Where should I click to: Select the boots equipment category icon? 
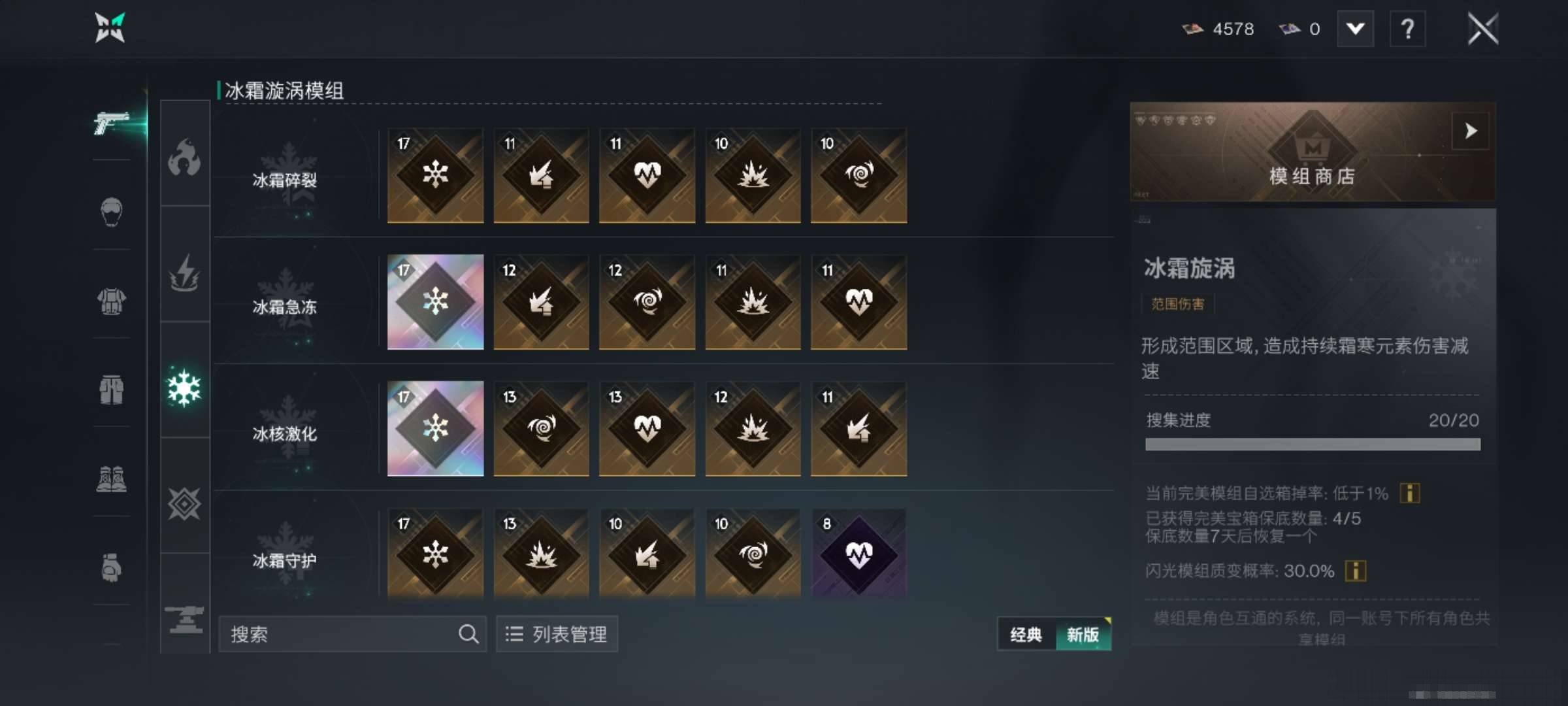point(112,479)
